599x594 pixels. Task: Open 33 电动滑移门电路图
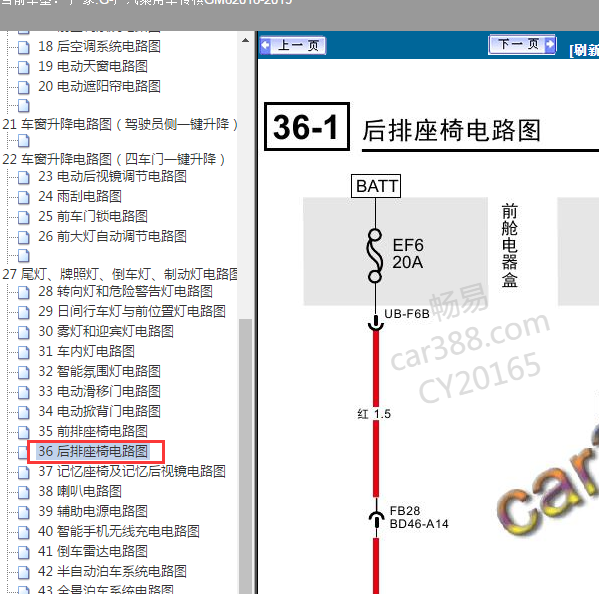(99, 391)
